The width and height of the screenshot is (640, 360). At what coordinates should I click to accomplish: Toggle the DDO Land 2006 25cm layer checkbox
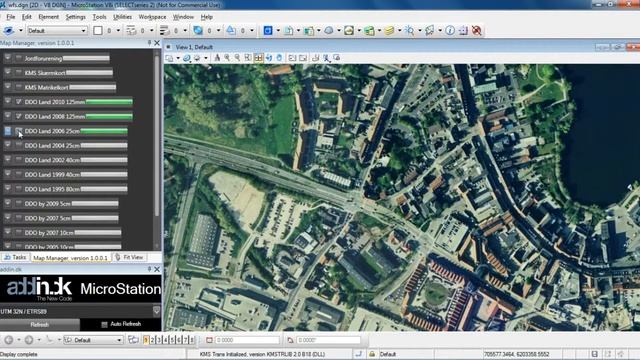19,131
